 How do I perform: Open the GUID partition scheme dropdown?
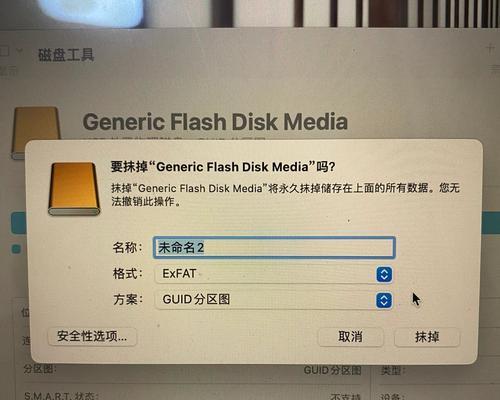[x=273, y=300]
